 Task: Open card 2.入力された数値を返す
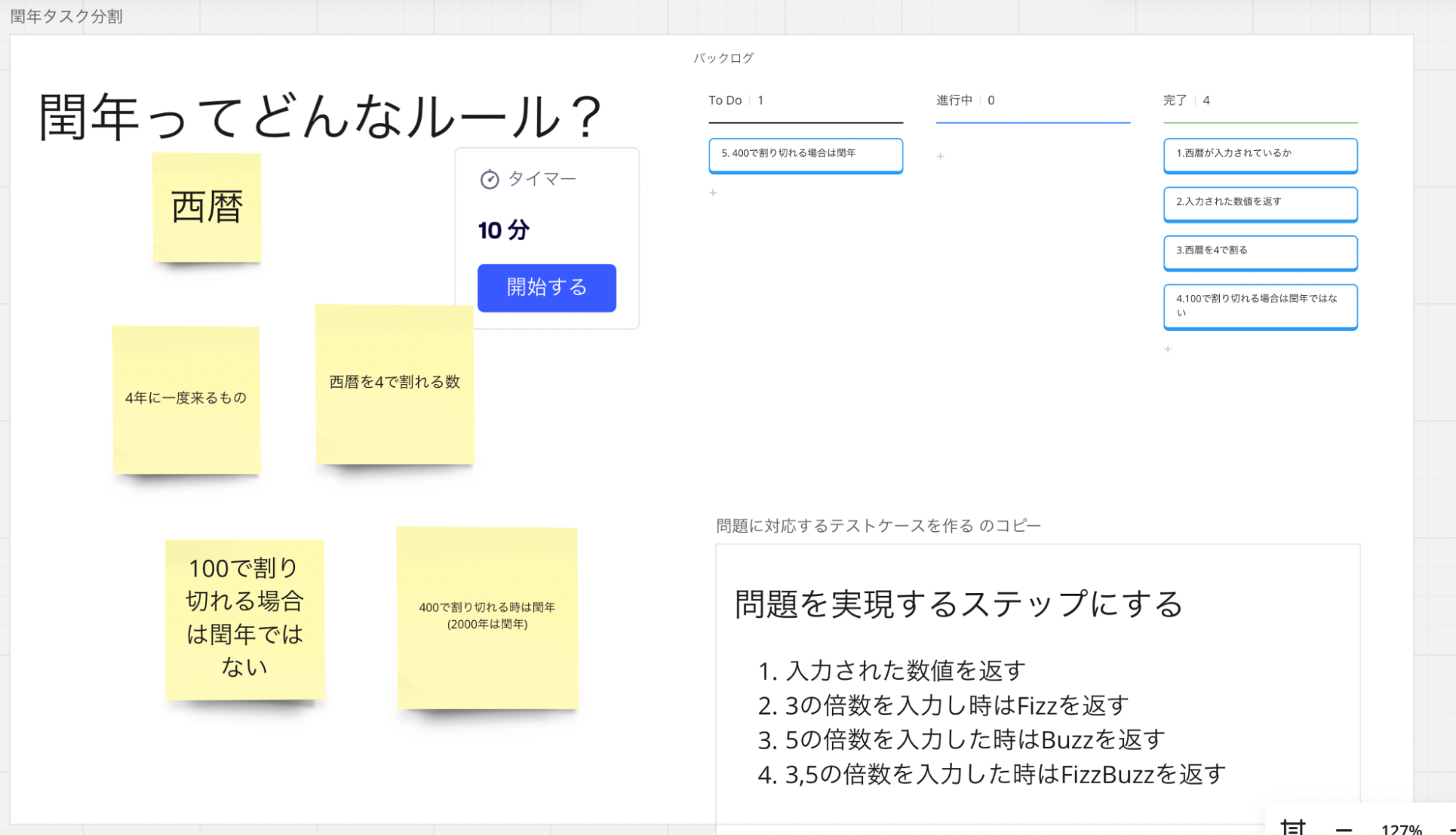(1259, 203)
